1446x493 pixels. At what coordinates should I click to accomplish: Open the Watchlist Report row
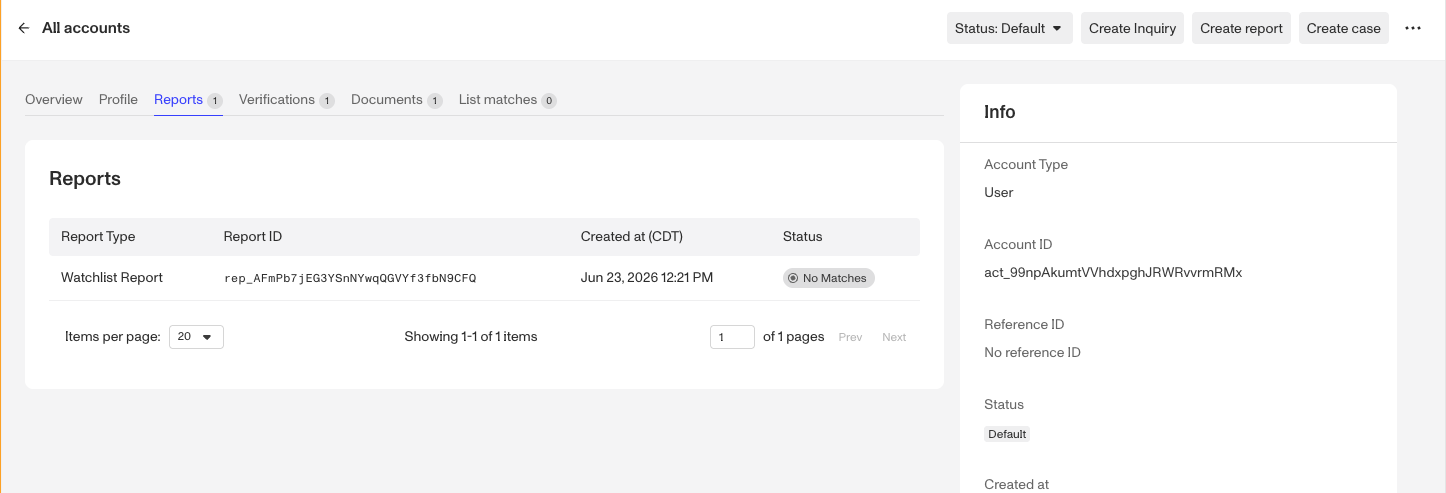pos(484,278)
